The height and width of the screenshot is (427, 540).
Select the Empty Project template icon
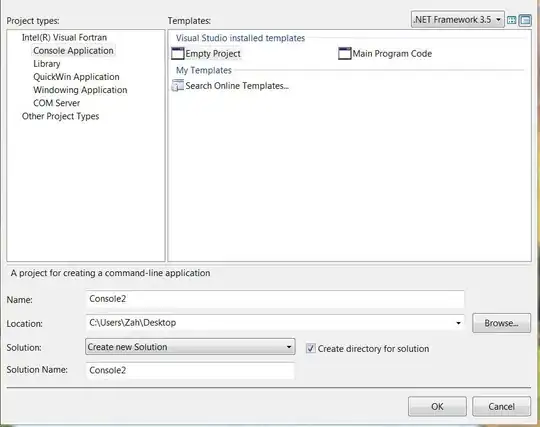click(178, 54)
